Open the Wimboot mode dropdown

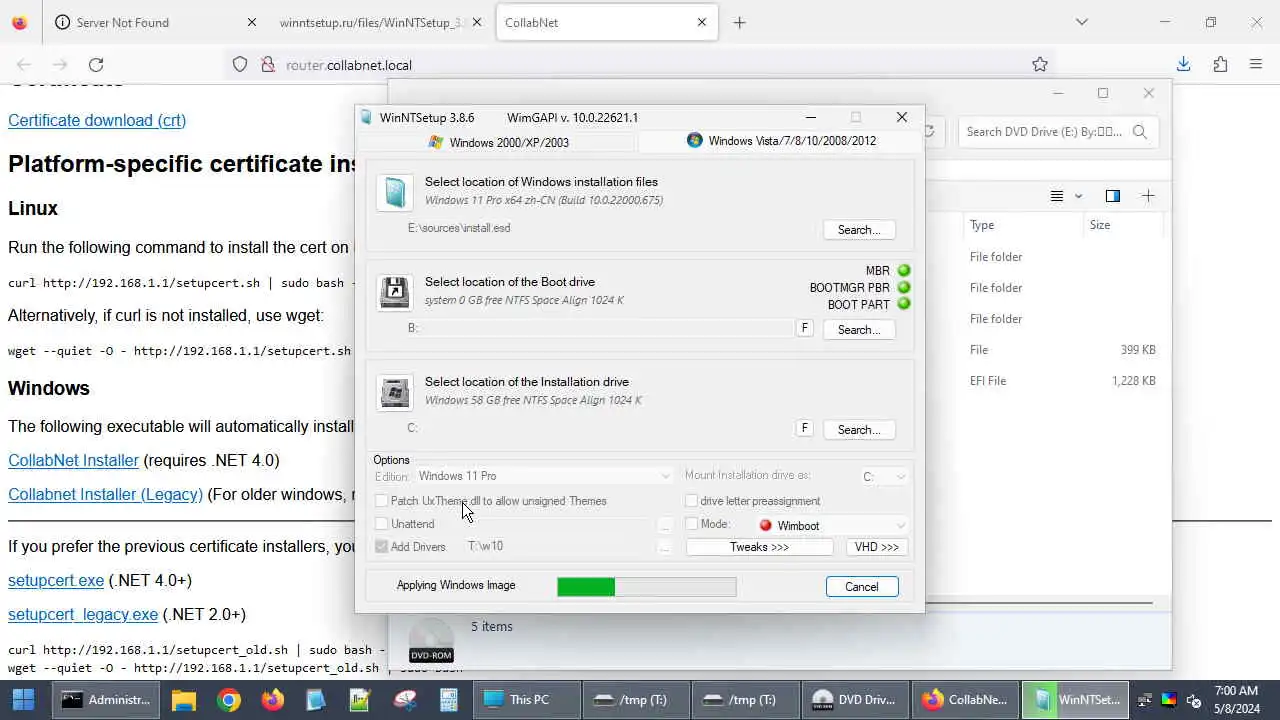[832, 526]
